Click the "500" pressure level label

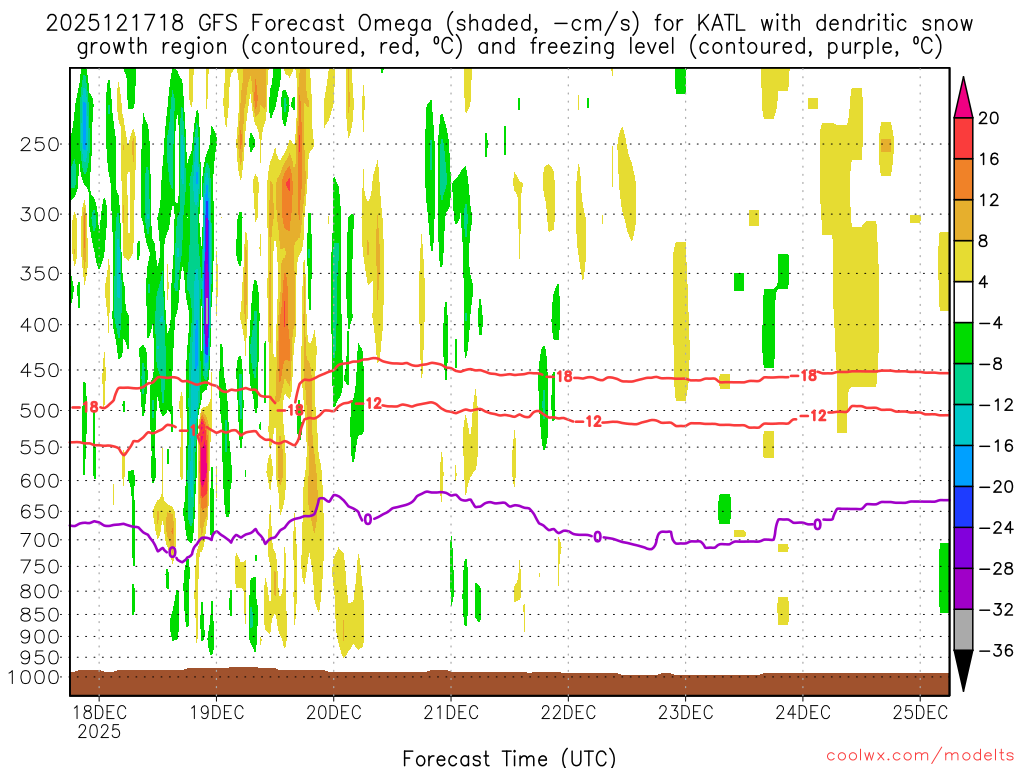40,411
